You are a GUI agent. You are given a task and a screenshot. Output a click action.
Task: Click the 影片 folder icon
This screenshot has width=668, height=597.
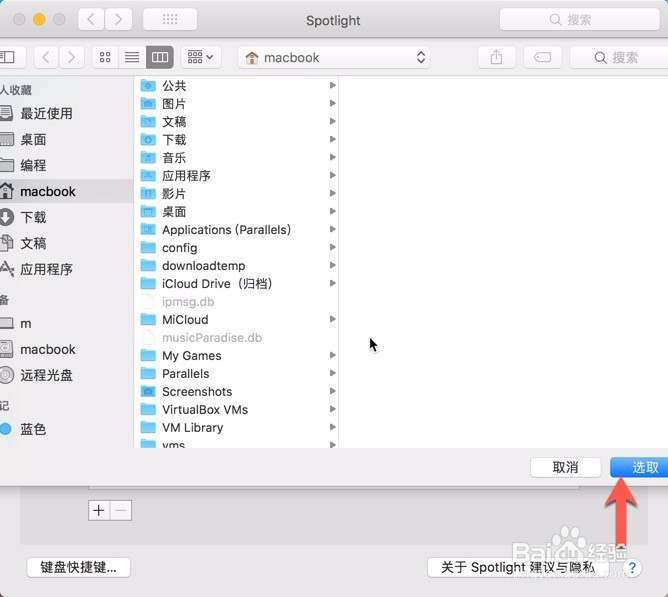point(148,193)
